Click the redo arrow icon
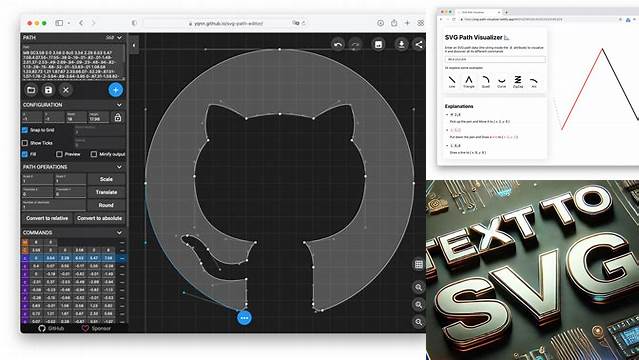Screen dimensions: 639x360 355,44
